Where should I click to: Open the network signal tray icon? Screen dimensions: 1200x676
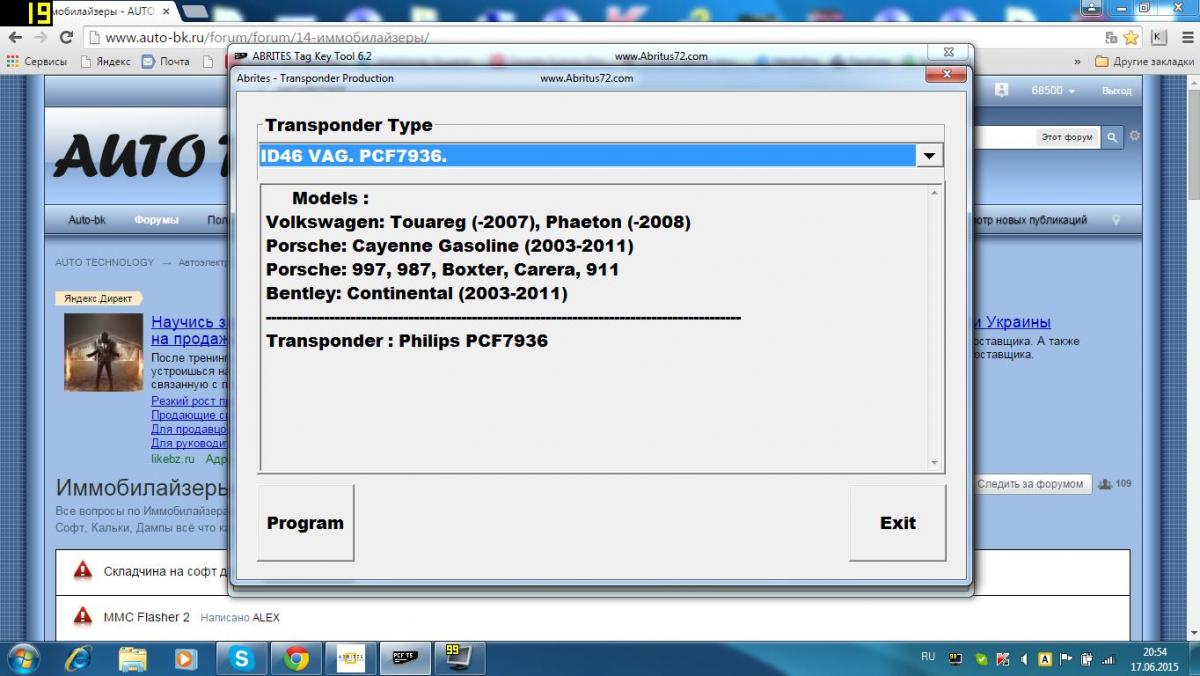point(1108,658)
